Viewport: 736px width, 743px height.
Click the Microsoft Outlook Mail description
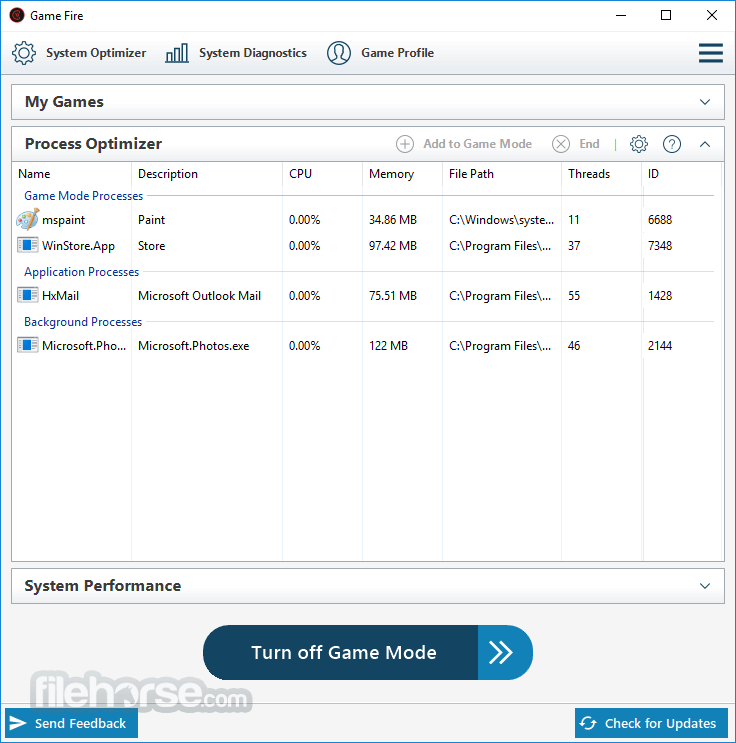(199, 296)
